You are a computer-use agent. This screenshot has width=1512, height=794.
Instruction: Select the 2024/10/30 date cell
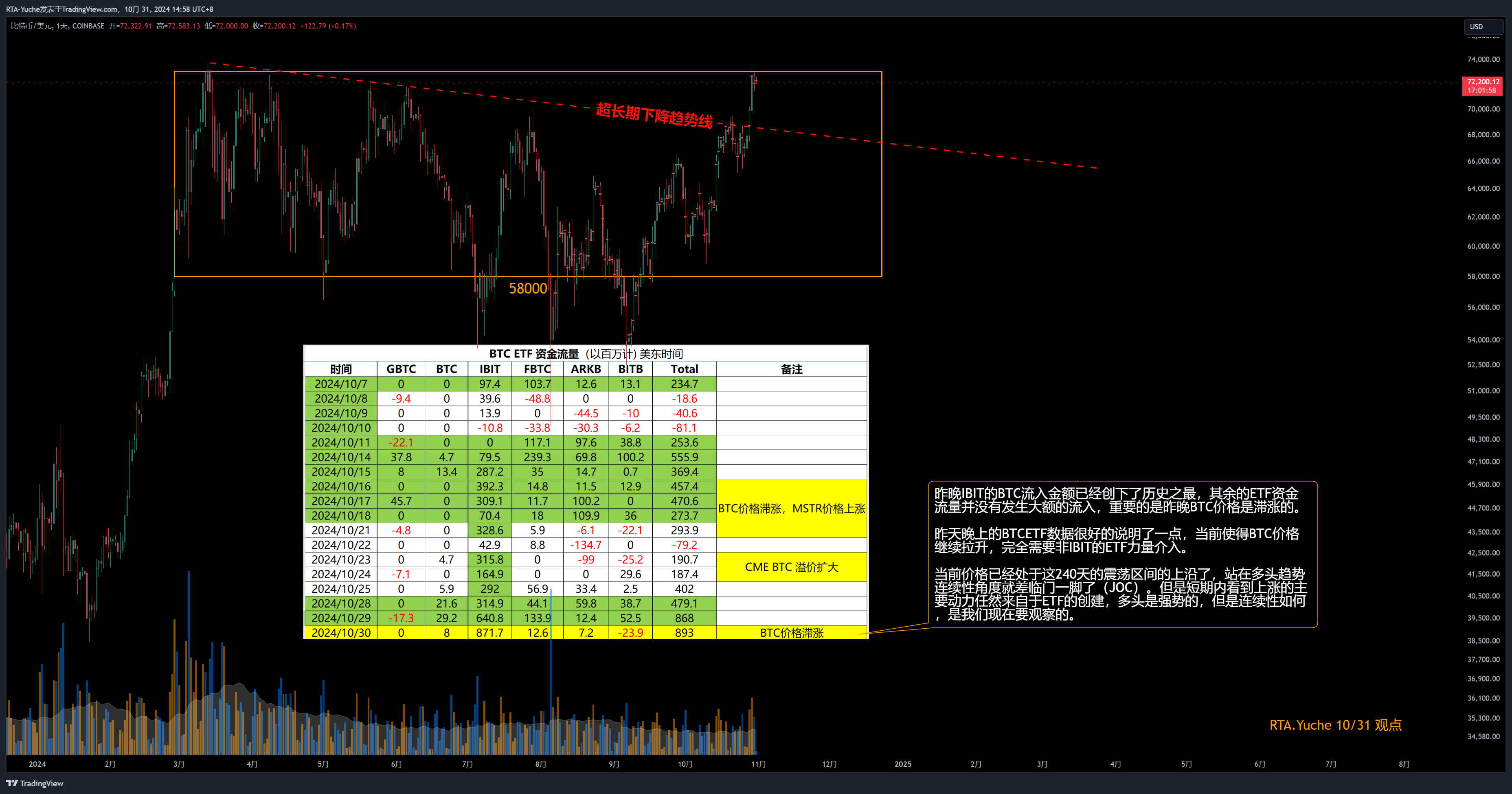pos(341,633)
